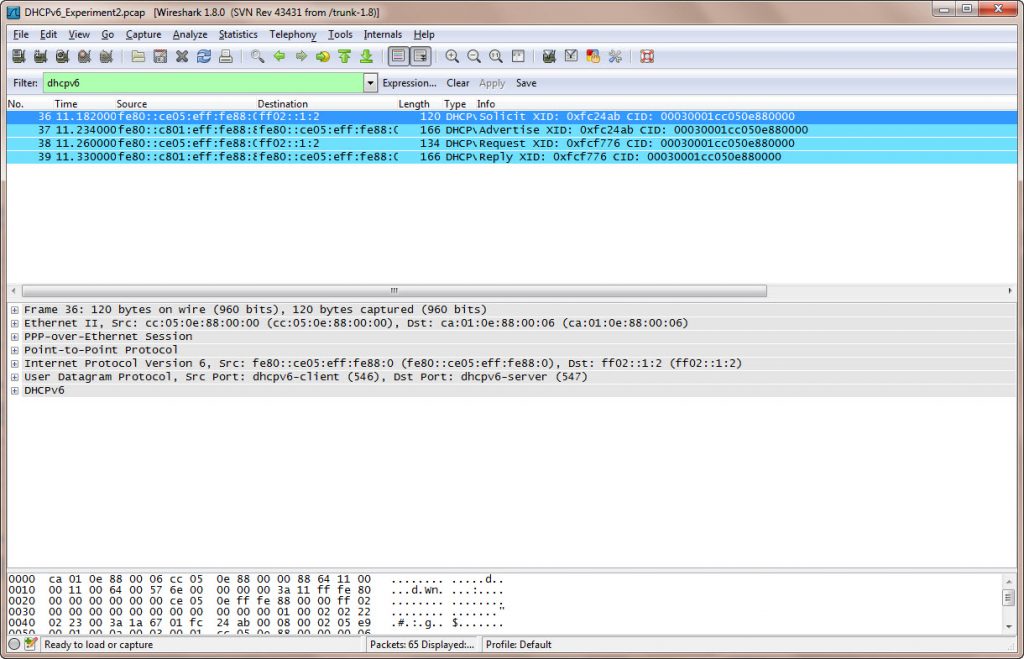Click the Open capture file folder icon
Screen dimensions: 1024x659
138,57
